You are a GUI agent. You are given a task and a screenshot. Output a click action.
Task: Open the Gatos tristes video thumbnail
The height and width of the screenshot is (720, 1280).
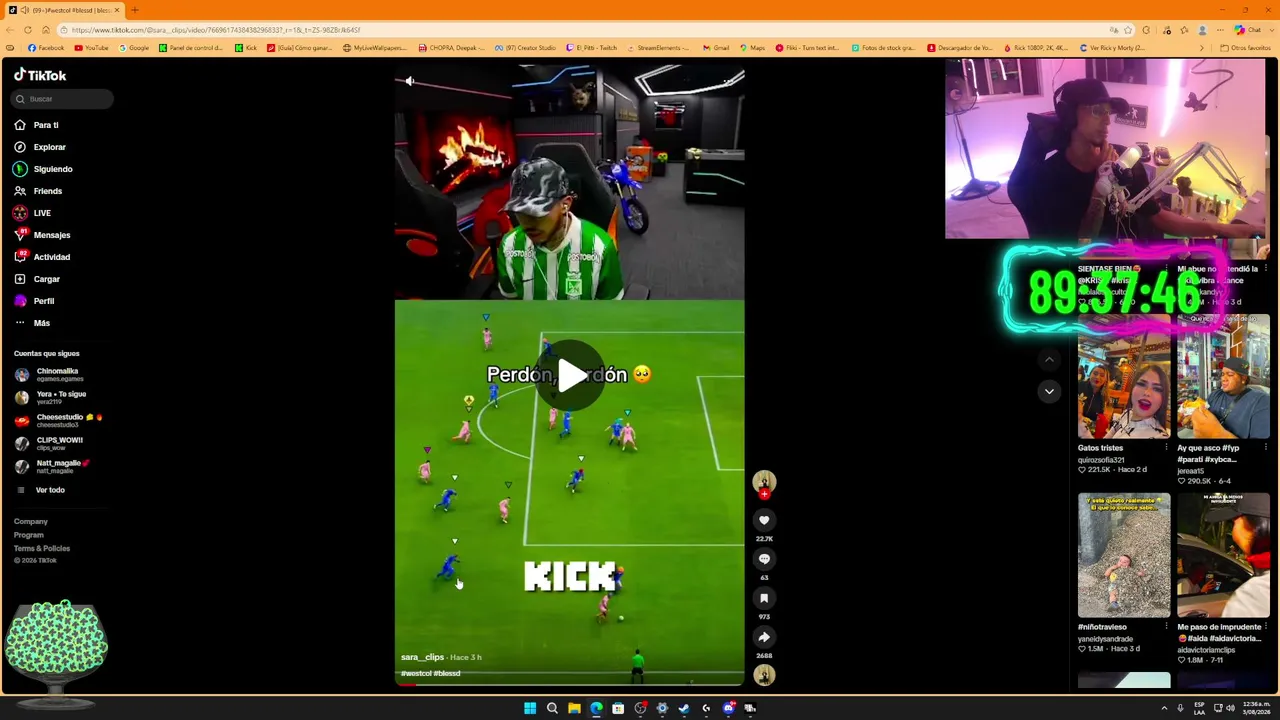1124,376
